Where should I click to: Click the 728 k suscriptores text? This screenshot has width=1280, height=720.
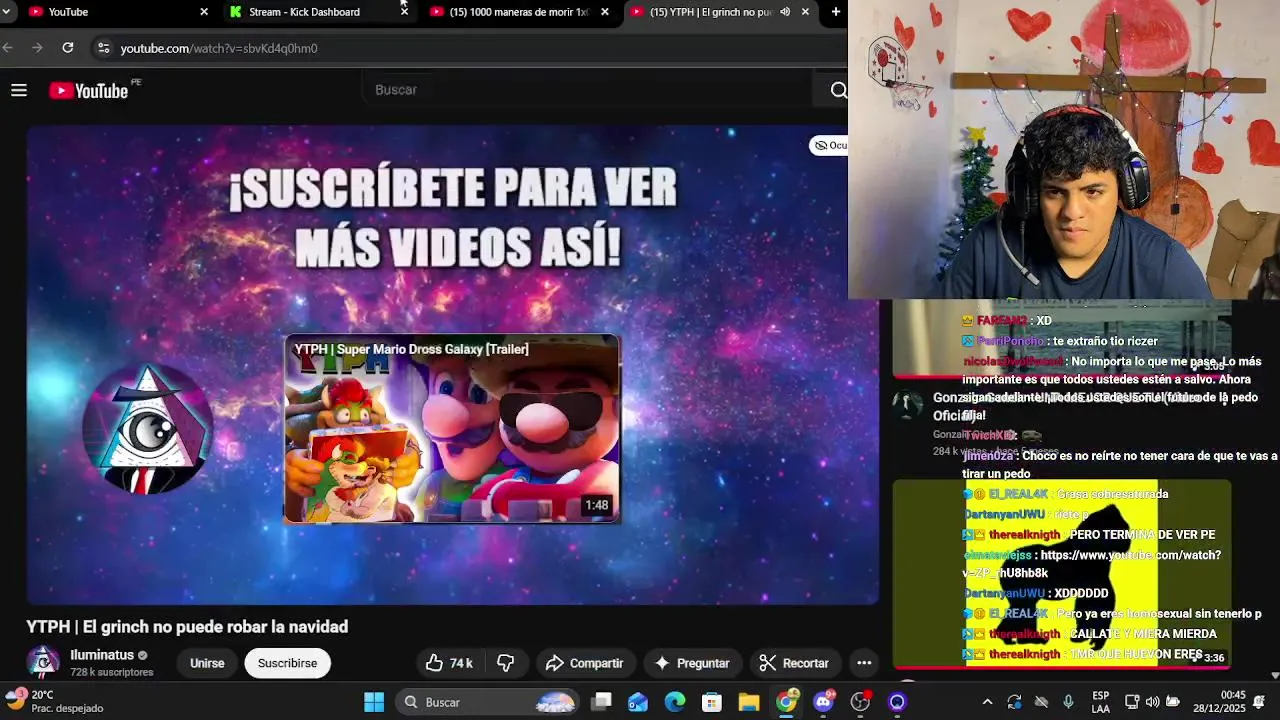[x=112, y=672]
